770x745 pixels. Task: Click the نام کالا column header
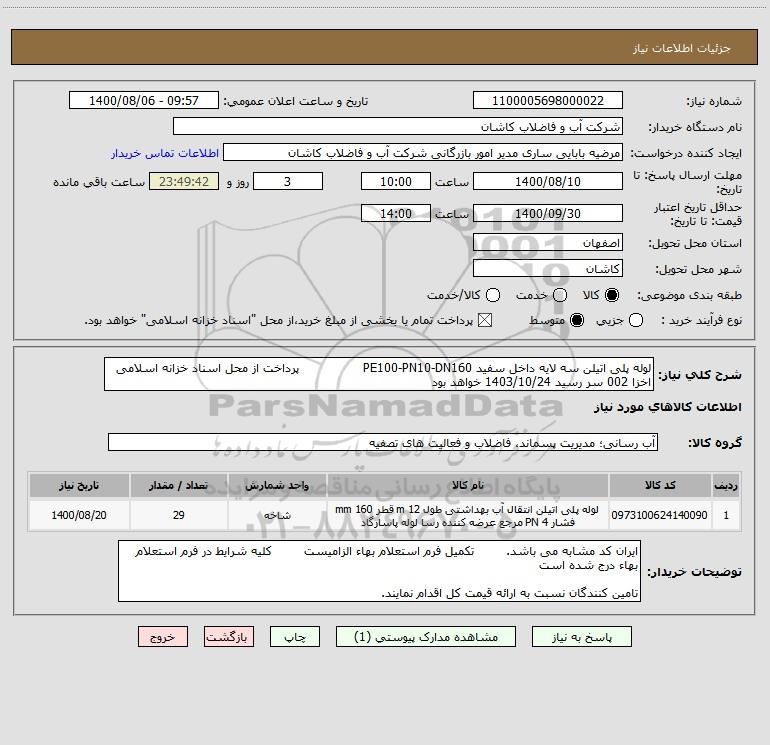tap(468, 485)
